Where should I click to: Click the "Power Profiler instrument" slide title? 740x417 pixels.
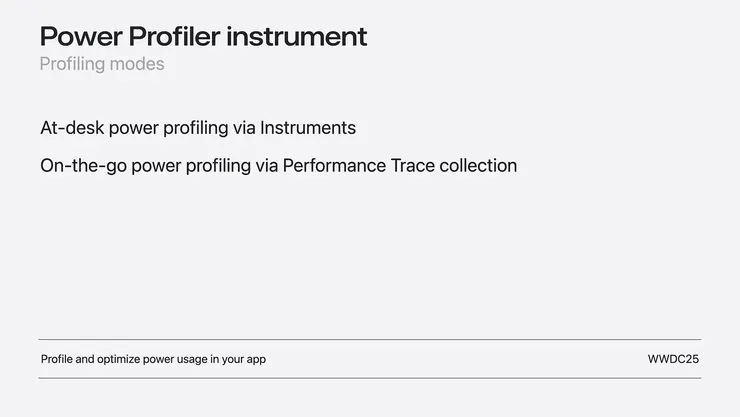pos(203,37)
